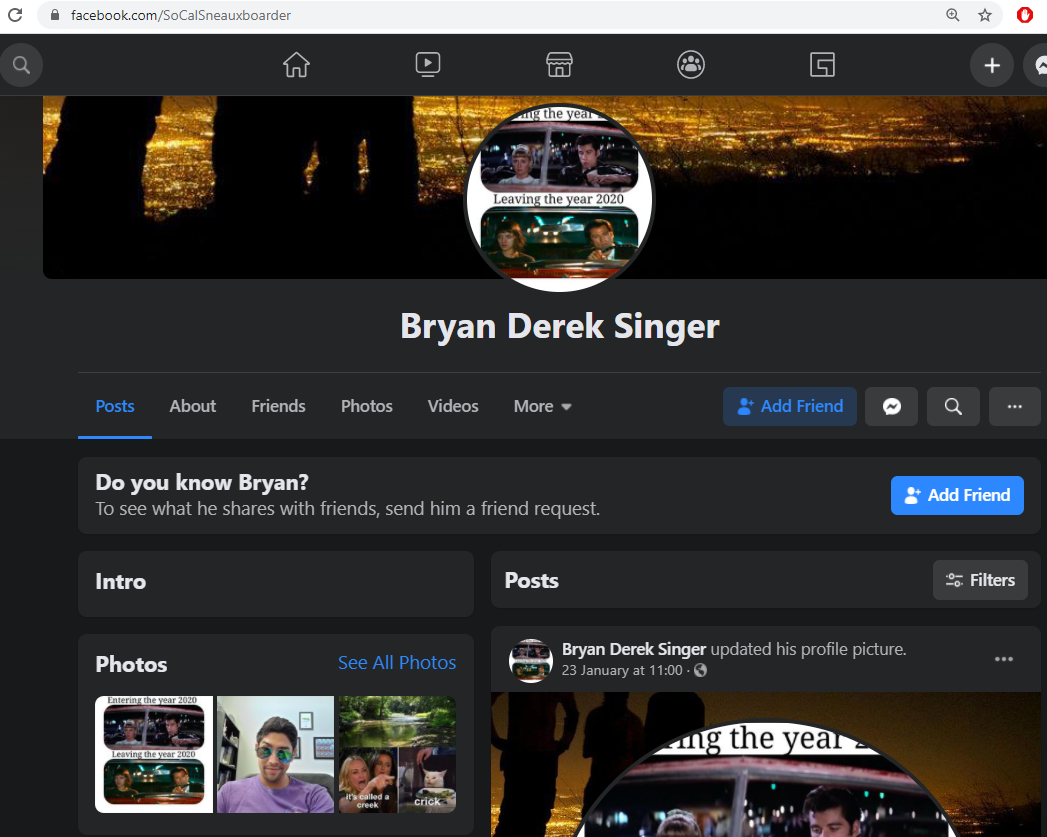Click the plus Create button

click(x=992, y=65)
